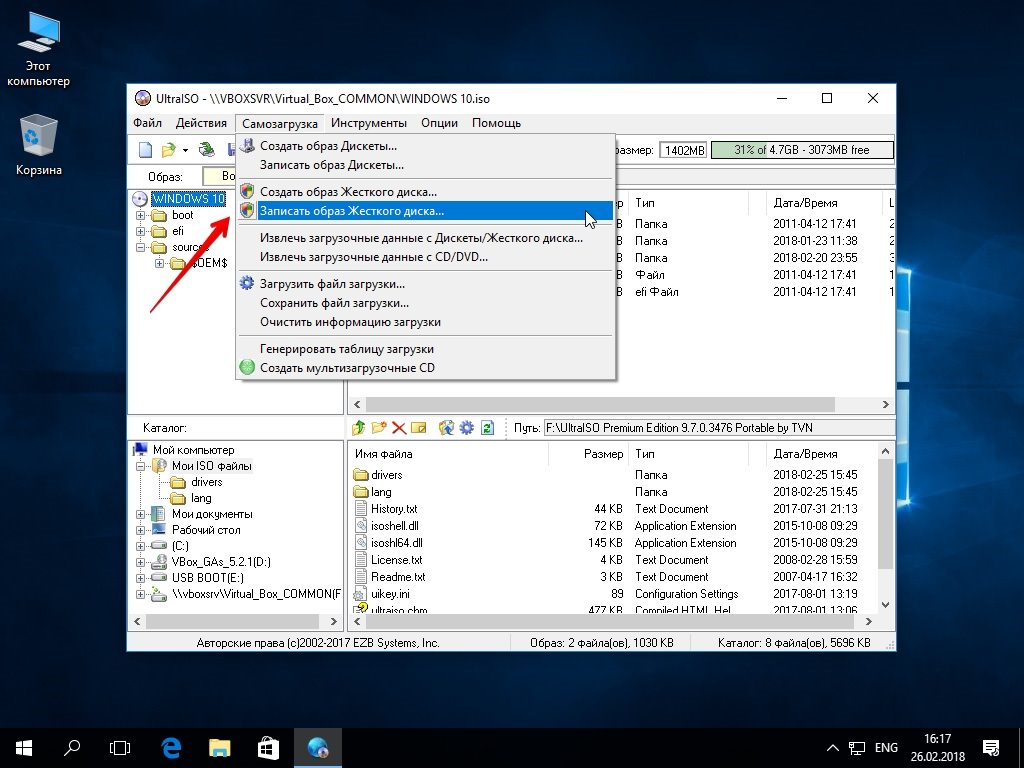Select the lang folder in catalog tree
The width and height of the screenshot is (1024, 768).
(201, 498)
